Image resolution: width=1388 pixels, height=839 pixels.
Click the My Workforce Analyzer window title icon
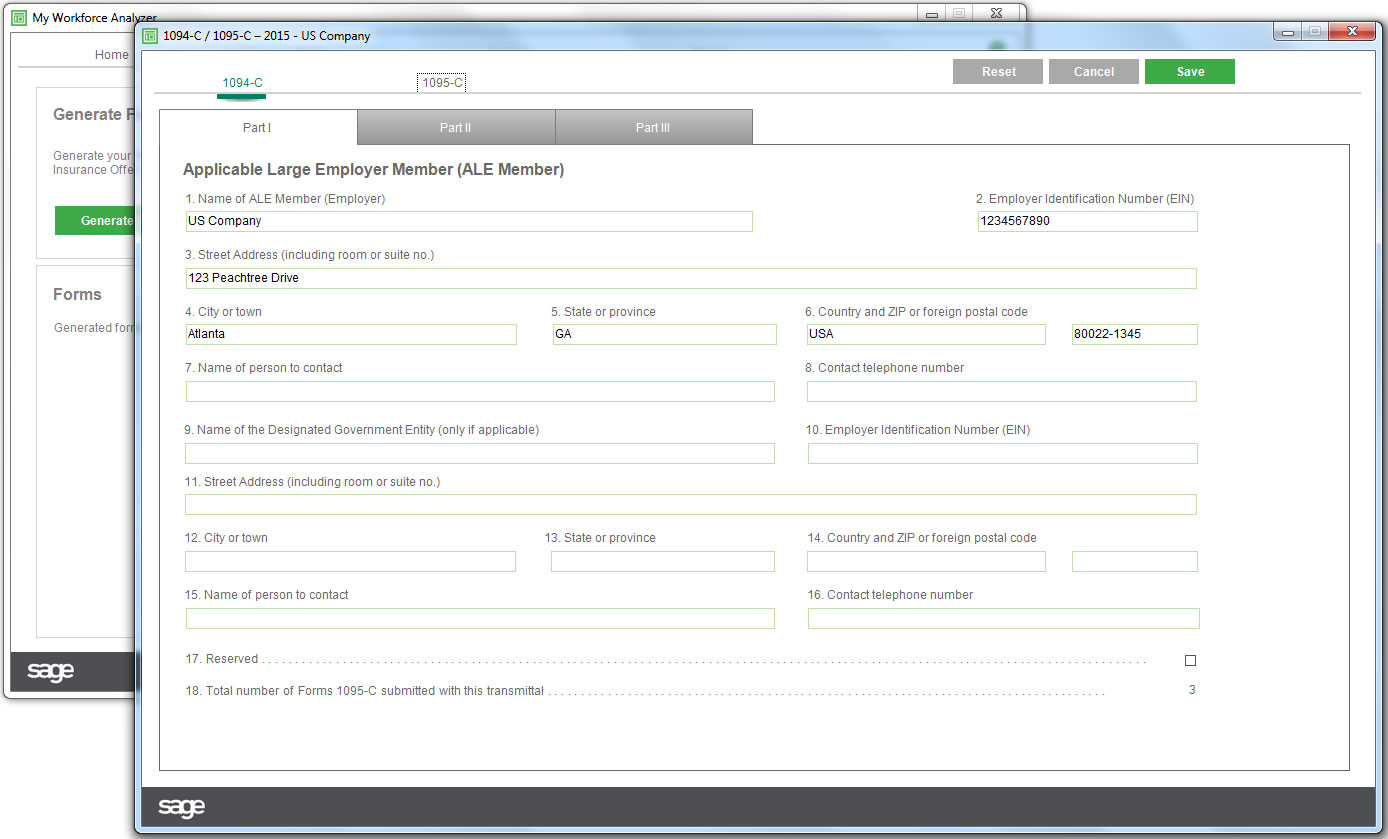tap(19, 18)
